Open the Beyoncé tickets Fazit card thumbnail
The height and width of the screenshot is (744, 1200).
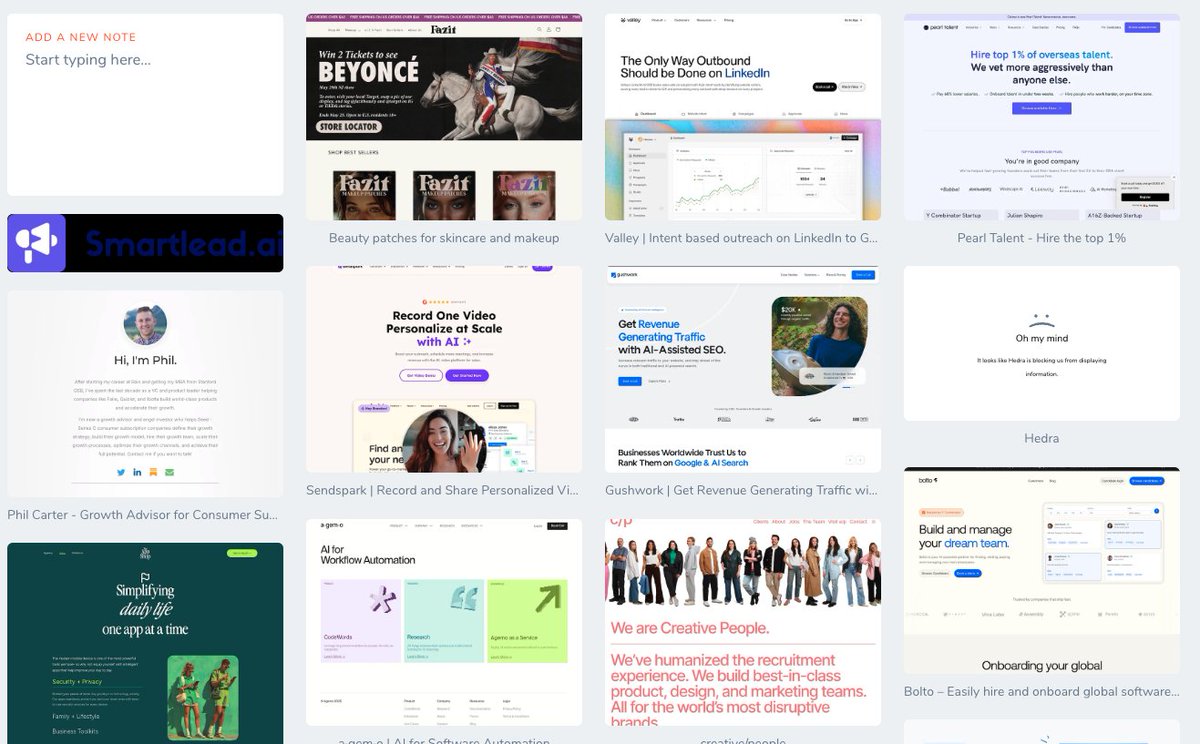(x=444, y=117)
